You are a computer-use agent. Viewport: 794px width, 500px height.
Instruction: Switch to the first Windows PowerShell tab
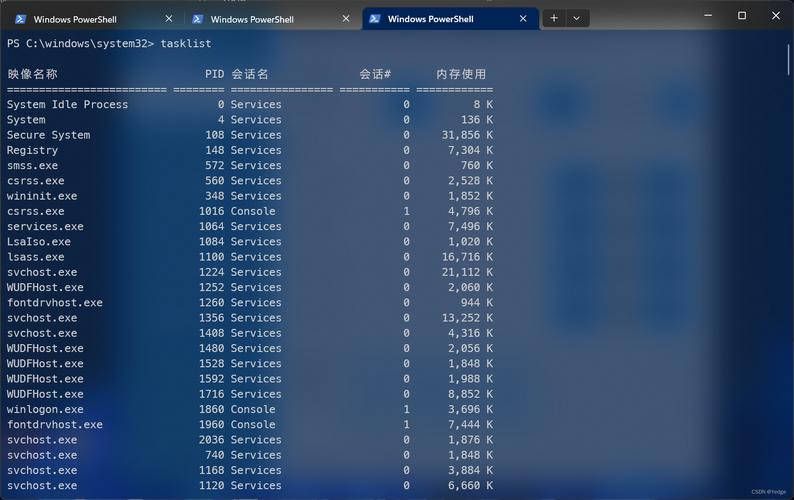click(x=94, y=19)
